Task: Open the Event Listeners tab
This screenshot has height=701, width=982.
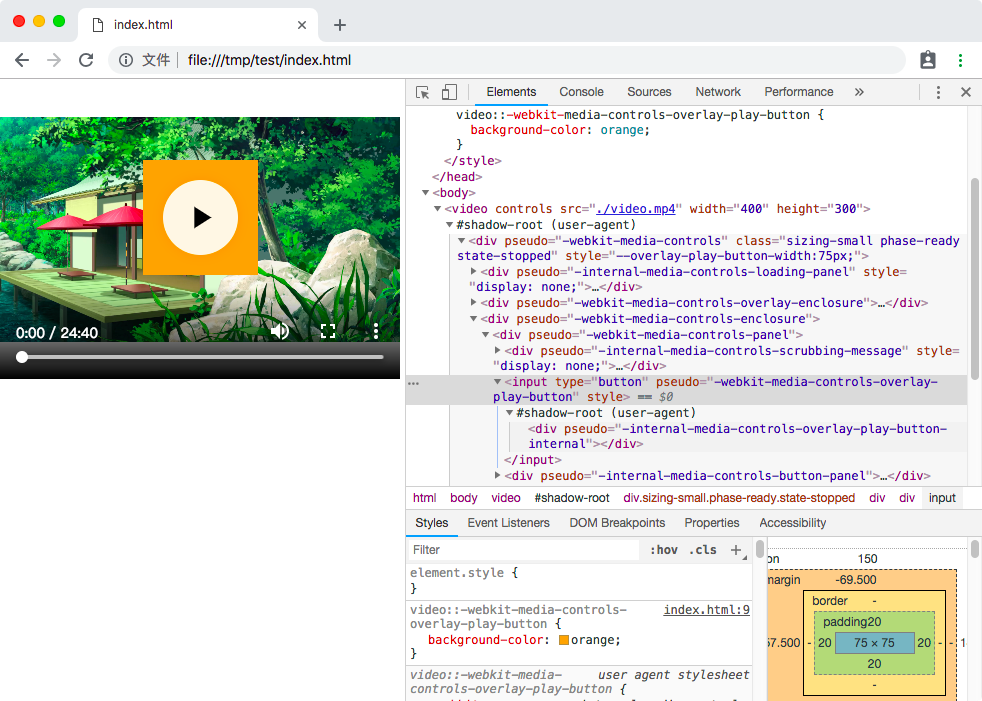Action: tap(508, 523)
